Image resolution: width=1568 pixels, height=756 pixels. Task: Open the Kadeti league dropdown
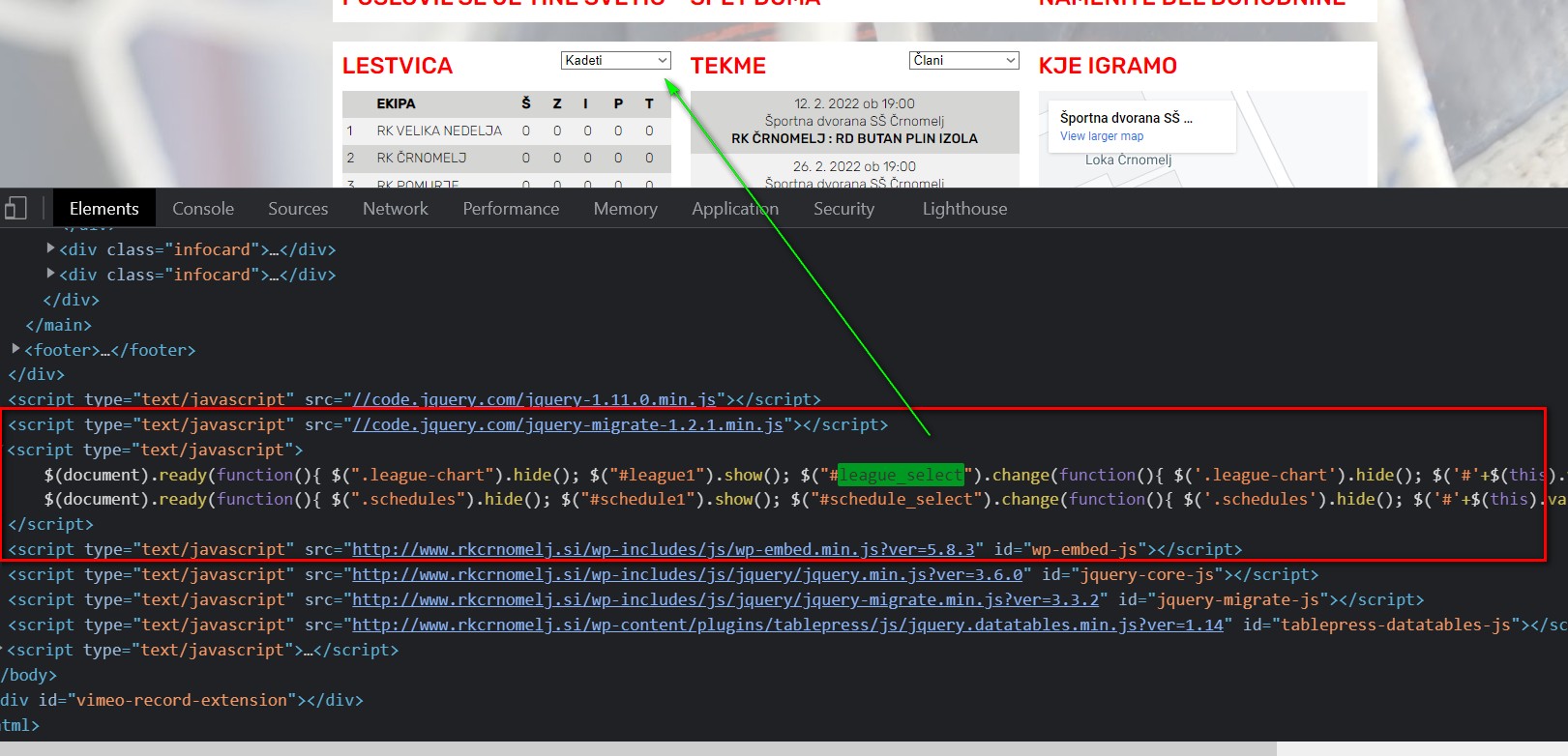pyautogui.click(x=615, y=60)
